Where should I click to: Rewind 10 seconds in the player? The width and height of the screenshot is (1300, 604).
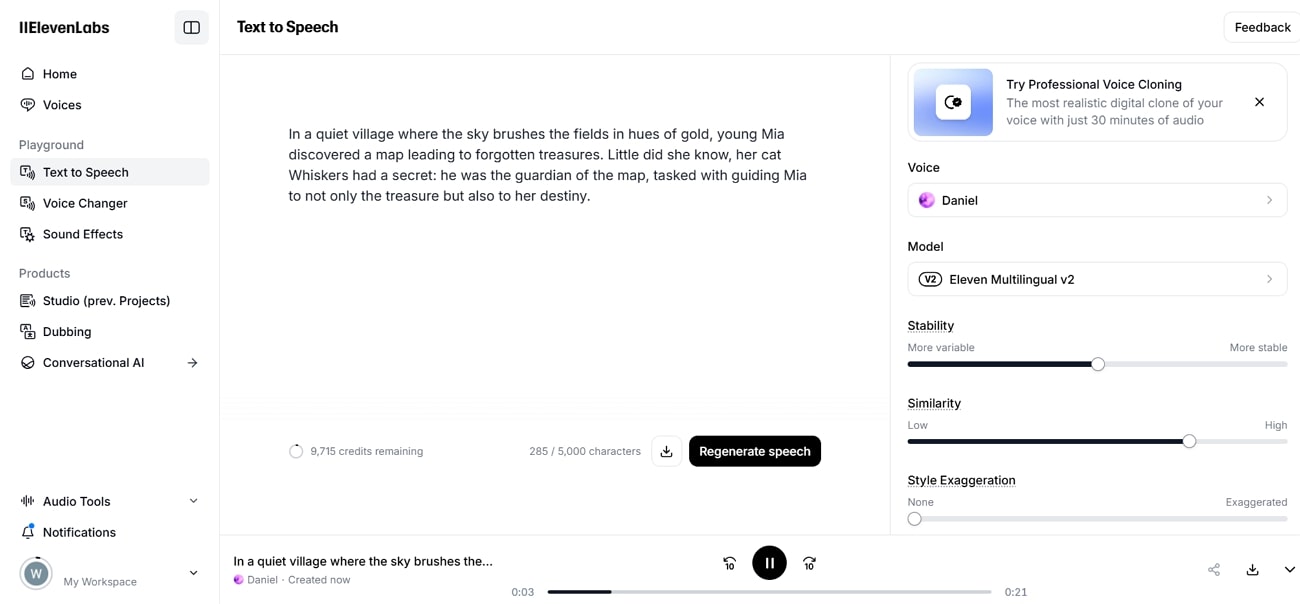pyautogui.click(x=730, y=563)
